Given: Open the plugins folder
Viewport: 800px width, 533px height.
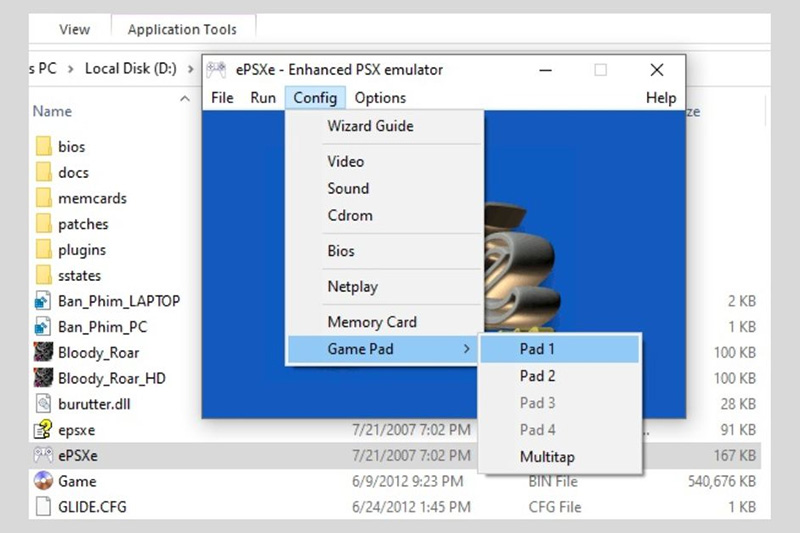Looking at the screenshot, I should [x=81, y=250].
